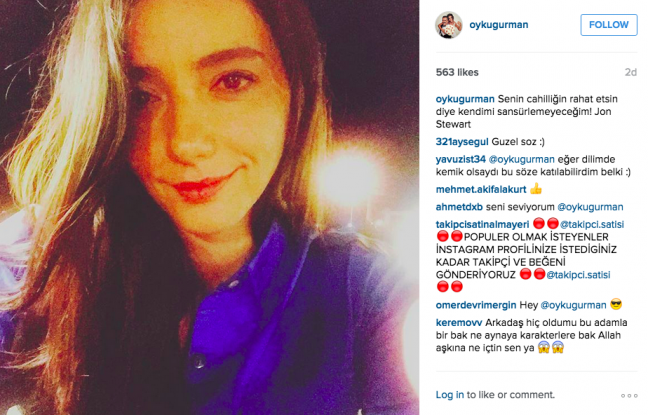Click the oykugurman caption author name

(x=465, y=99)
